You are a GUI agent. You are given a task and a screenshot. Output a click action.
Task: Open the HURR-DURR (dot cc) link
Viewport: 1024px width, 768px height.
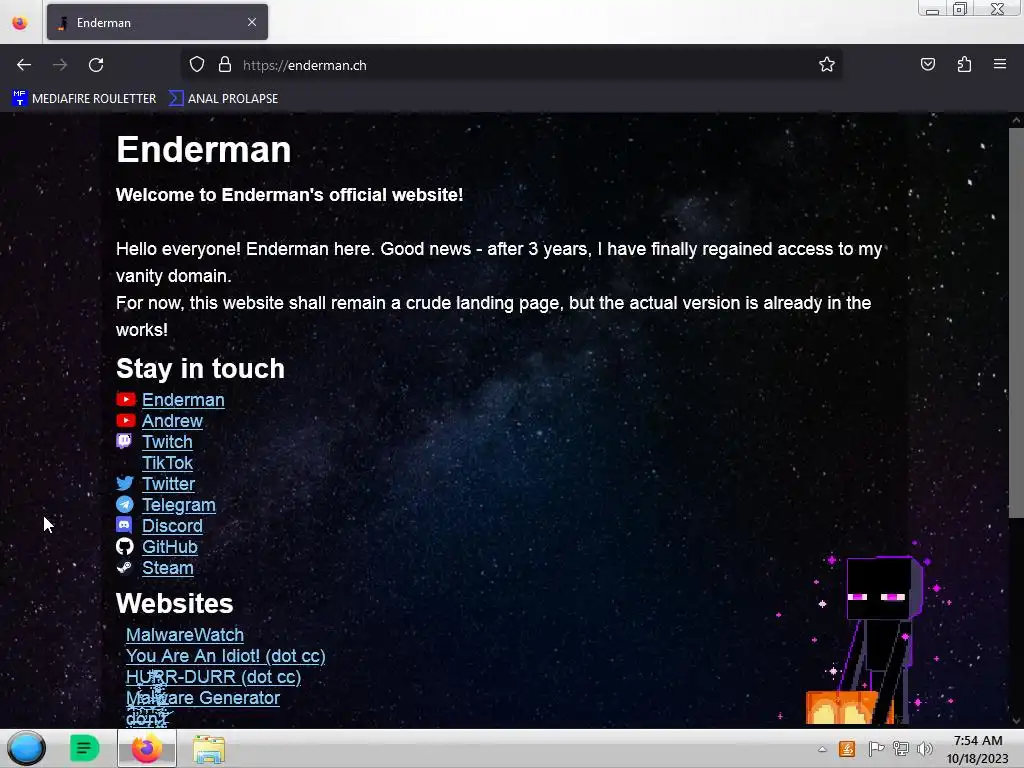click(214, 677)
